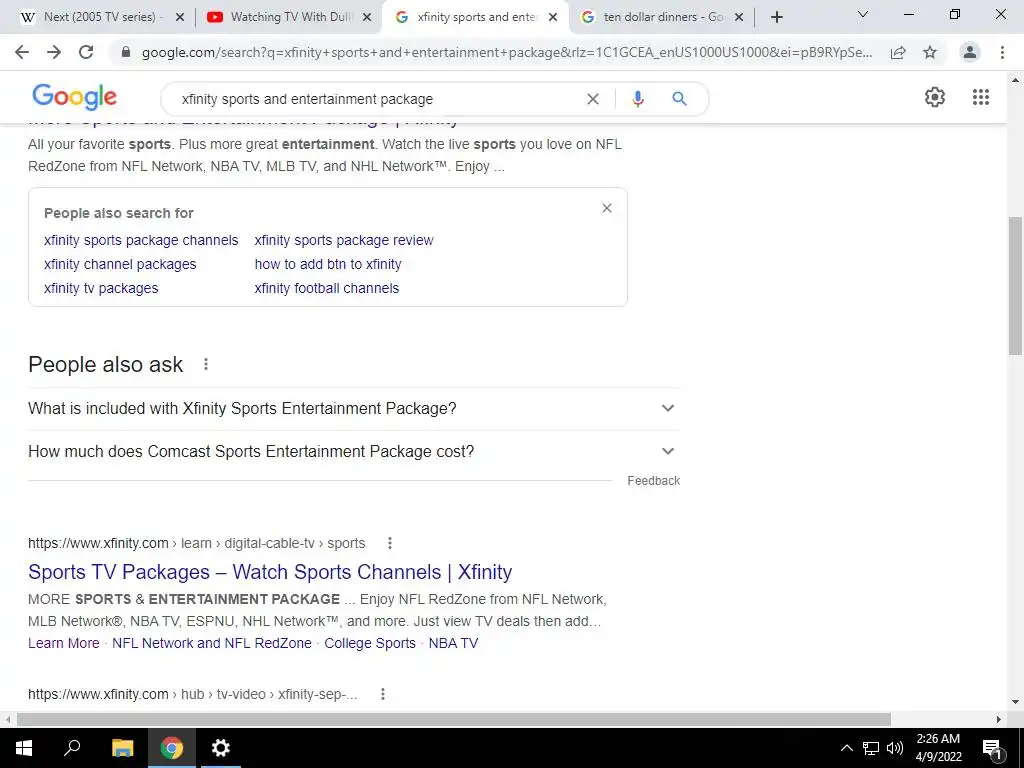Image resolution: width=1024 pixels, height=768 pixels.
Task: Open network status tray icon
Action: coord(871,748)
